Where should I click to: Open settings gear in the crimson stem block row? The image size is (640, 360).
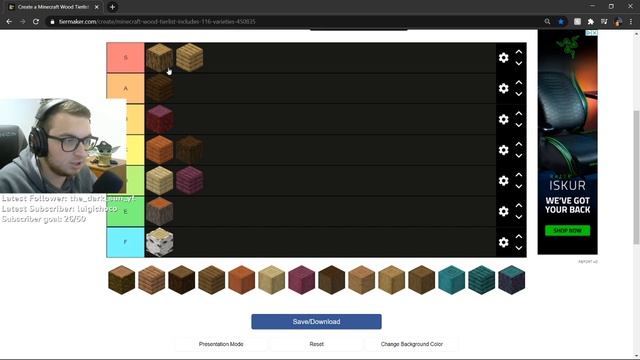(x=504, y=119)
